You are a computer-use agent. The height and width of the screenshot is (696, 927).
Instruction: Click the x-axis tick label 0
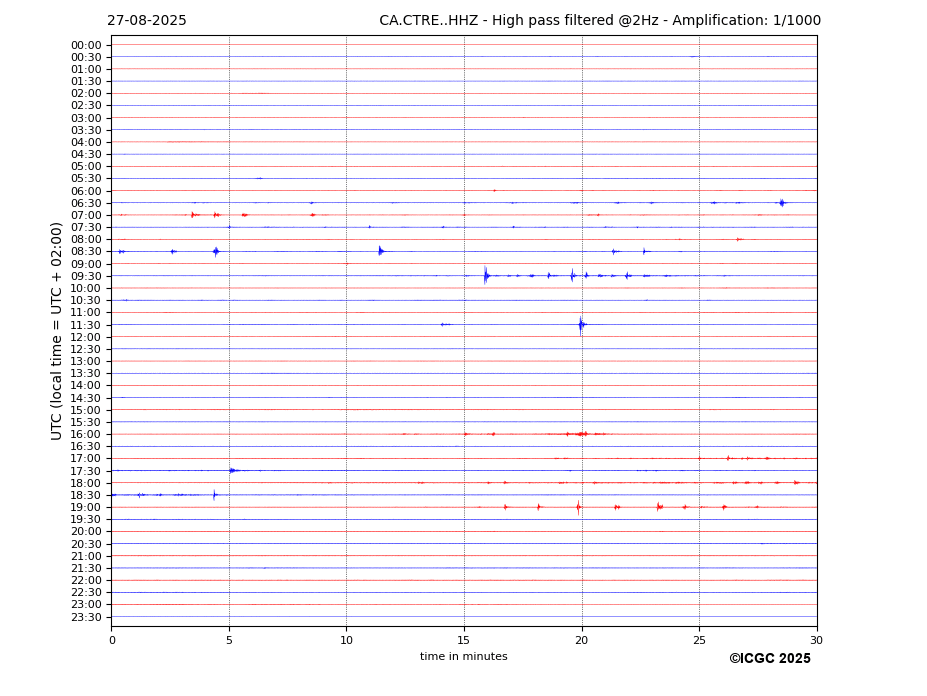(112, 640)
